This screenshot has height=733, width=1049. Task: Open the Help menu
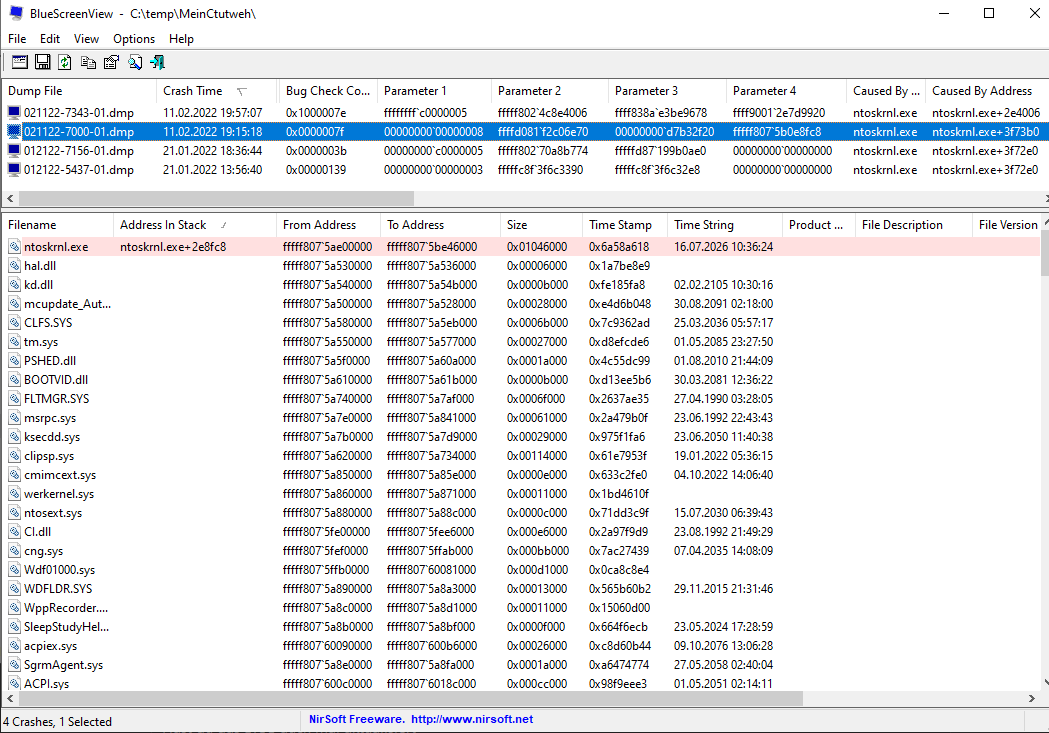[181, 39]
